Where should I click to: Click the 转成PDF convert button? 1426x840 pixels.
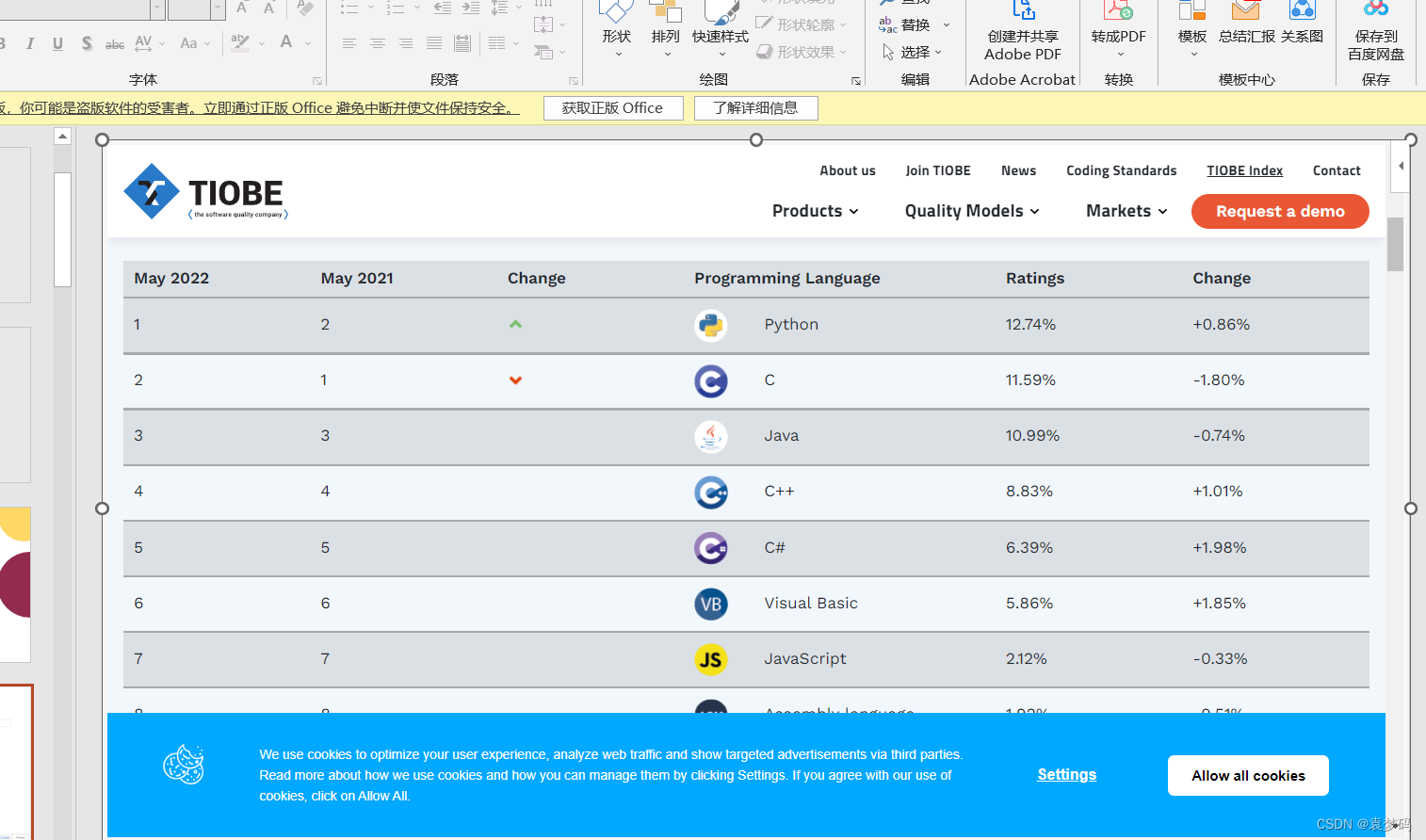(x=1119, y=28)
